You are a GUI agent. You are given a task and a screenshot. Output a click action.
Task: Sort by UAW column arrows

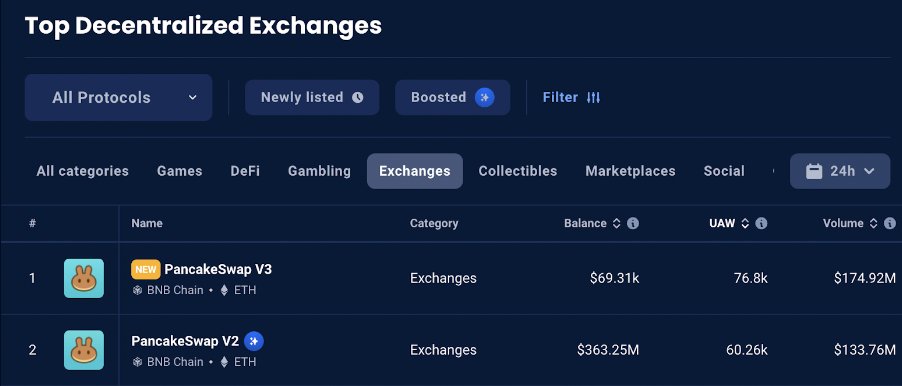point(744,223)
